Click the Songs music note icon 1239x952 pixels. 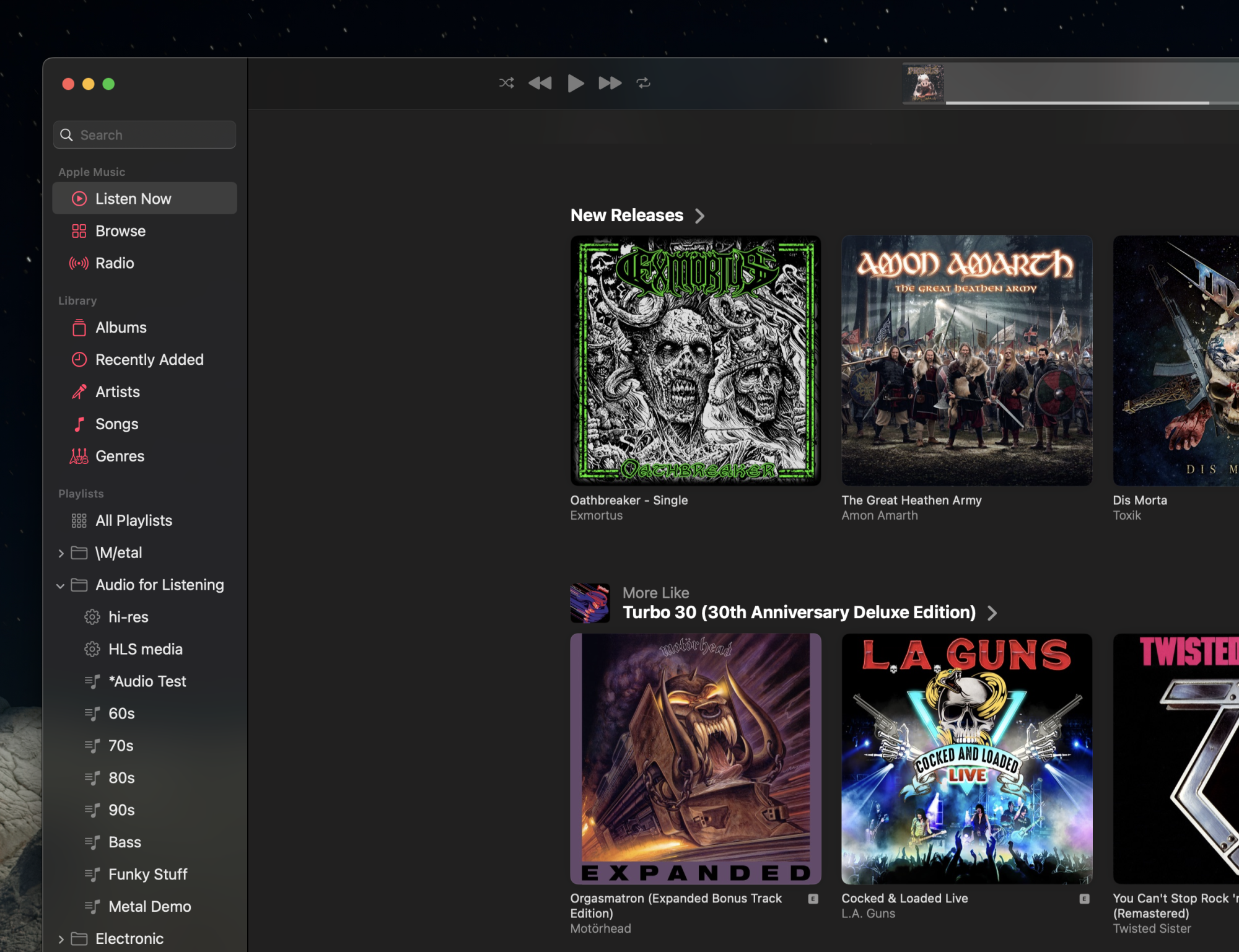[x=79, y=424]
